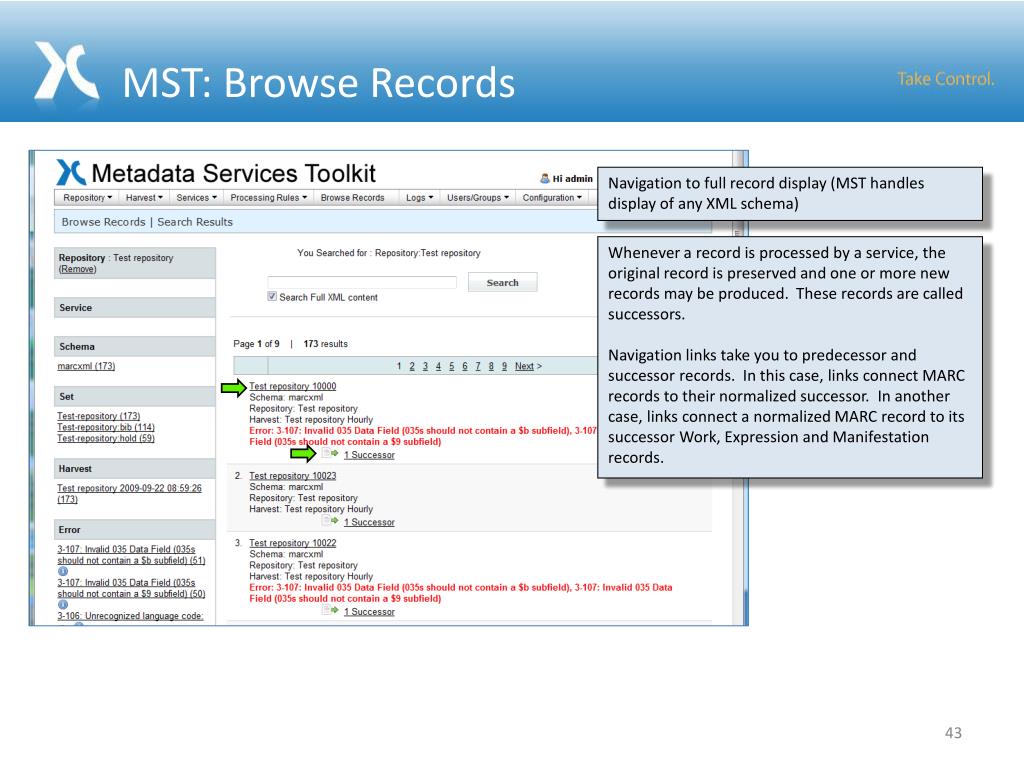The height and width of the screenshot is (768, 1024).
Task: Open the Configuration dropdown menu
Action: [x=552, y=197]
